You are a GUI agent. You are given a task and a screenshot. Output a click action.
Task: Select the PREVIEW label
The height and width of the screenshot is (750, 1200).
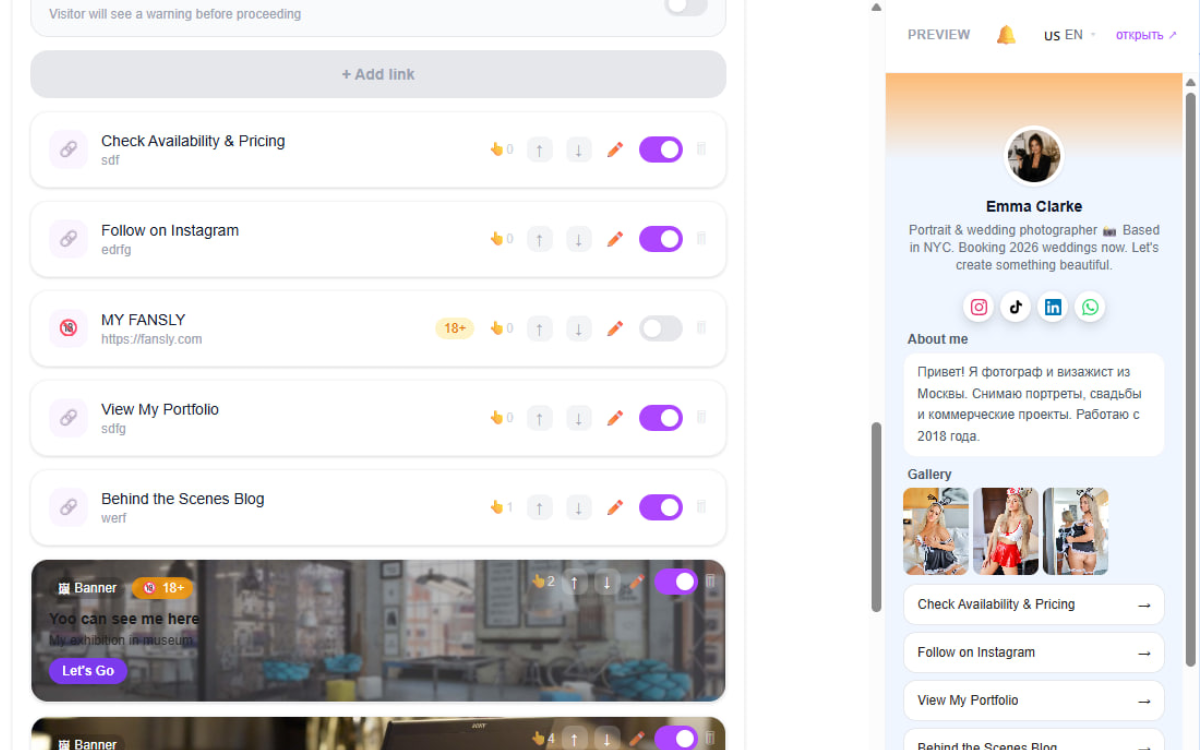pyautogui.click(x=939, y=35)
